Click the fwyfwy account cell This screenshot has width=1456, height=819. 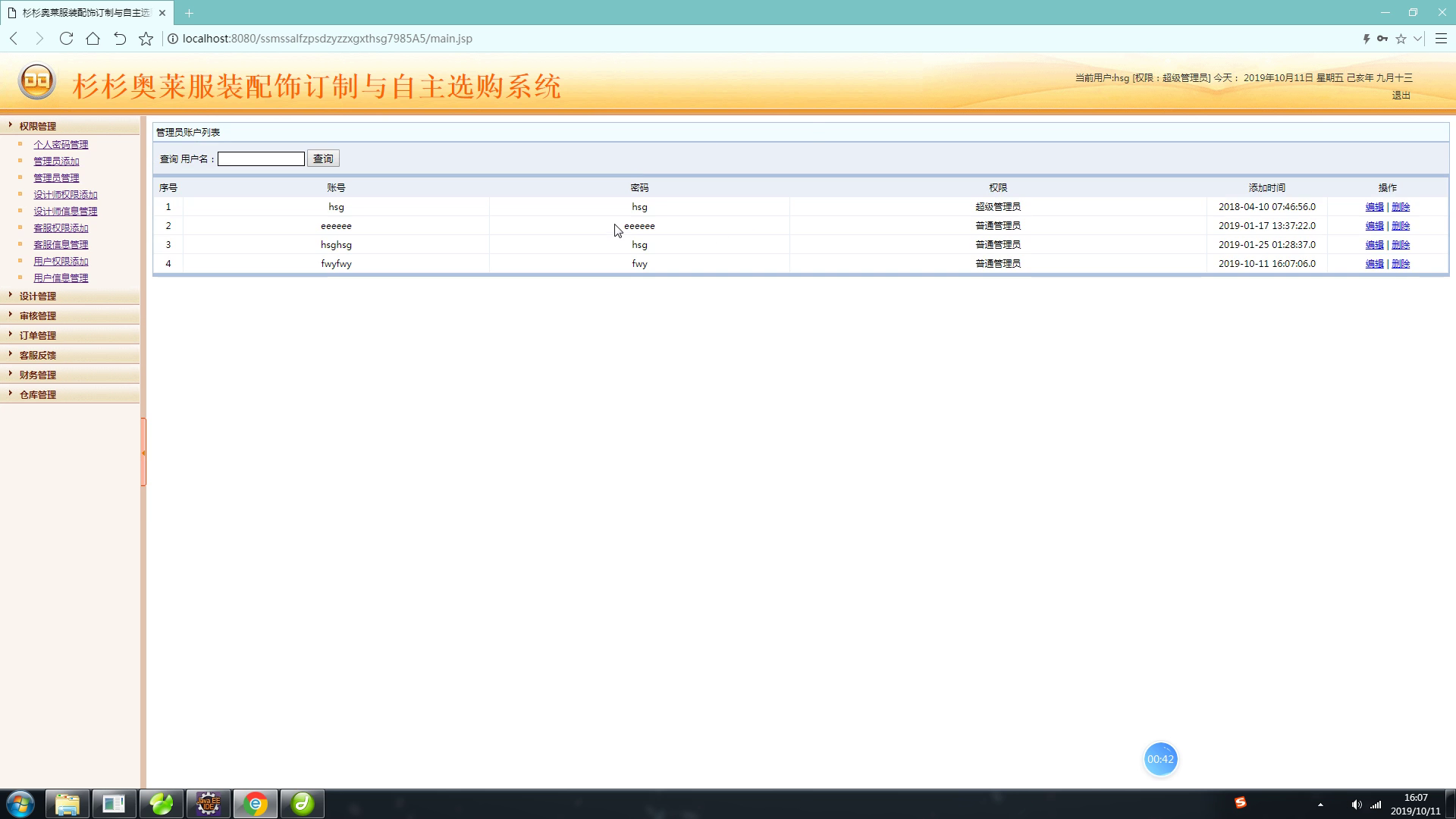click(336, 264)
